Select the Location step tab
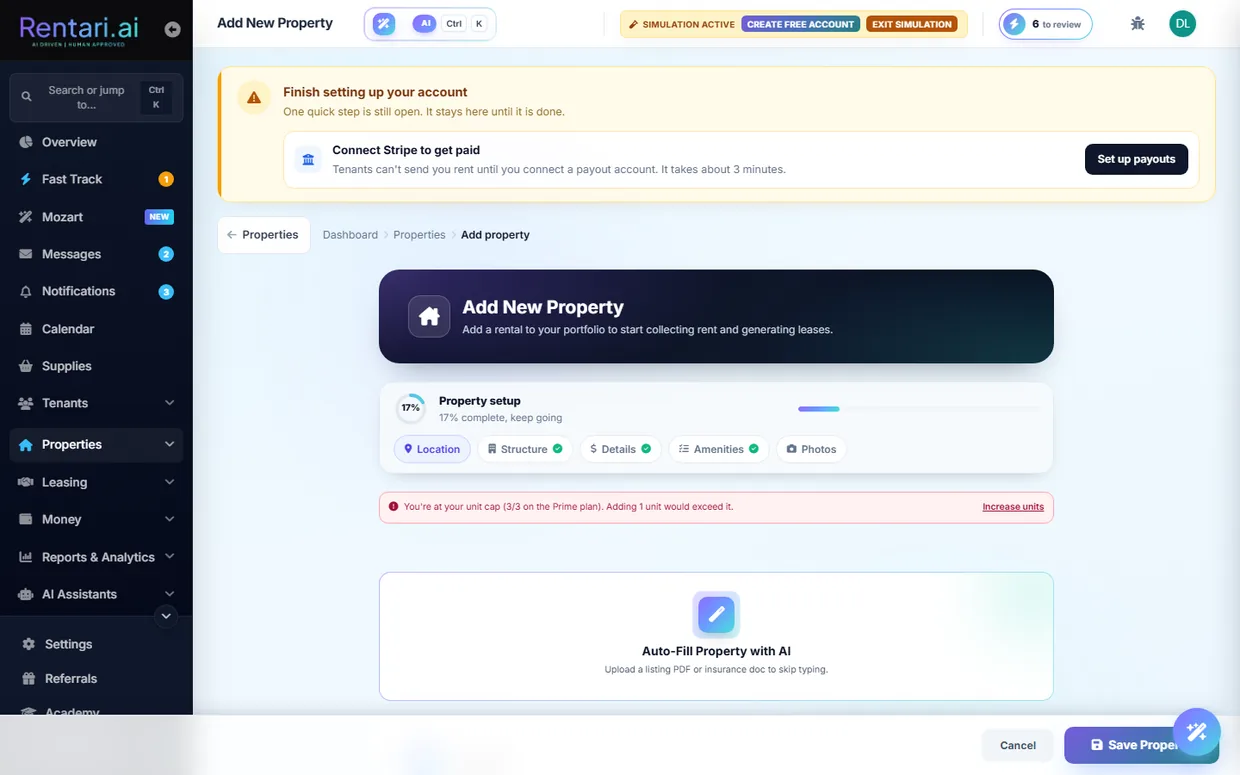 432,449
